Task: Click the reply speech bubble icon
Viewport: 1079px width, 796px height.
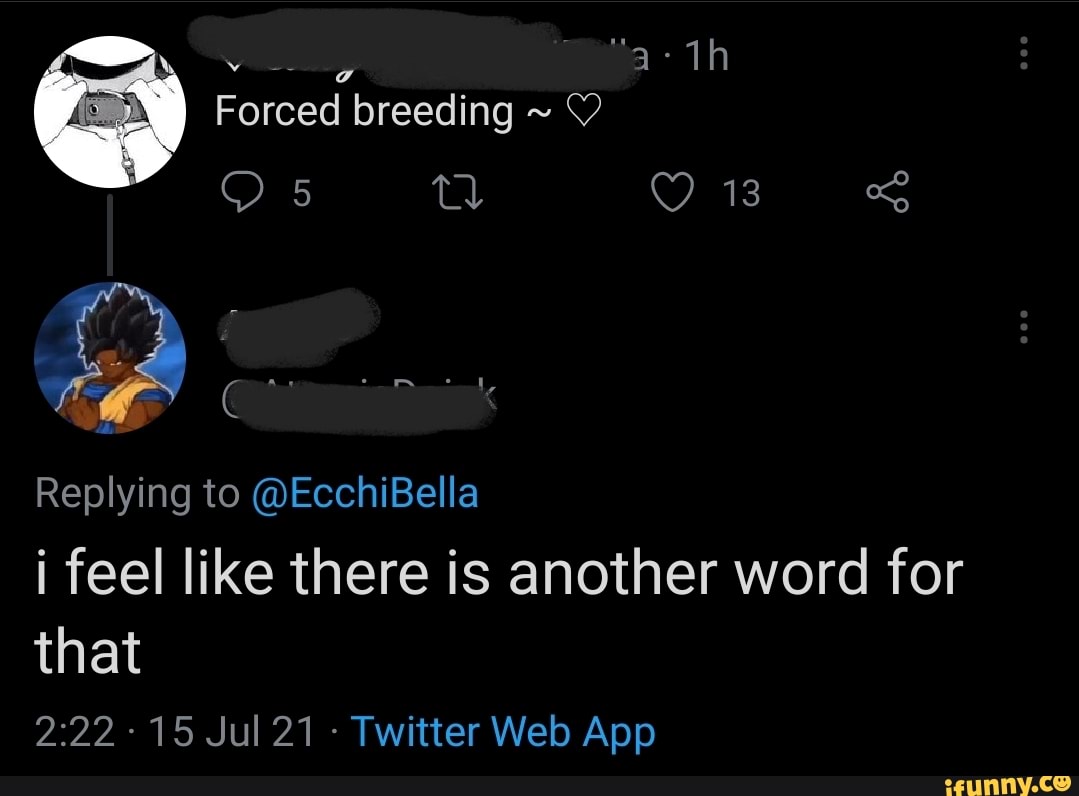Action: coord(239,191)
